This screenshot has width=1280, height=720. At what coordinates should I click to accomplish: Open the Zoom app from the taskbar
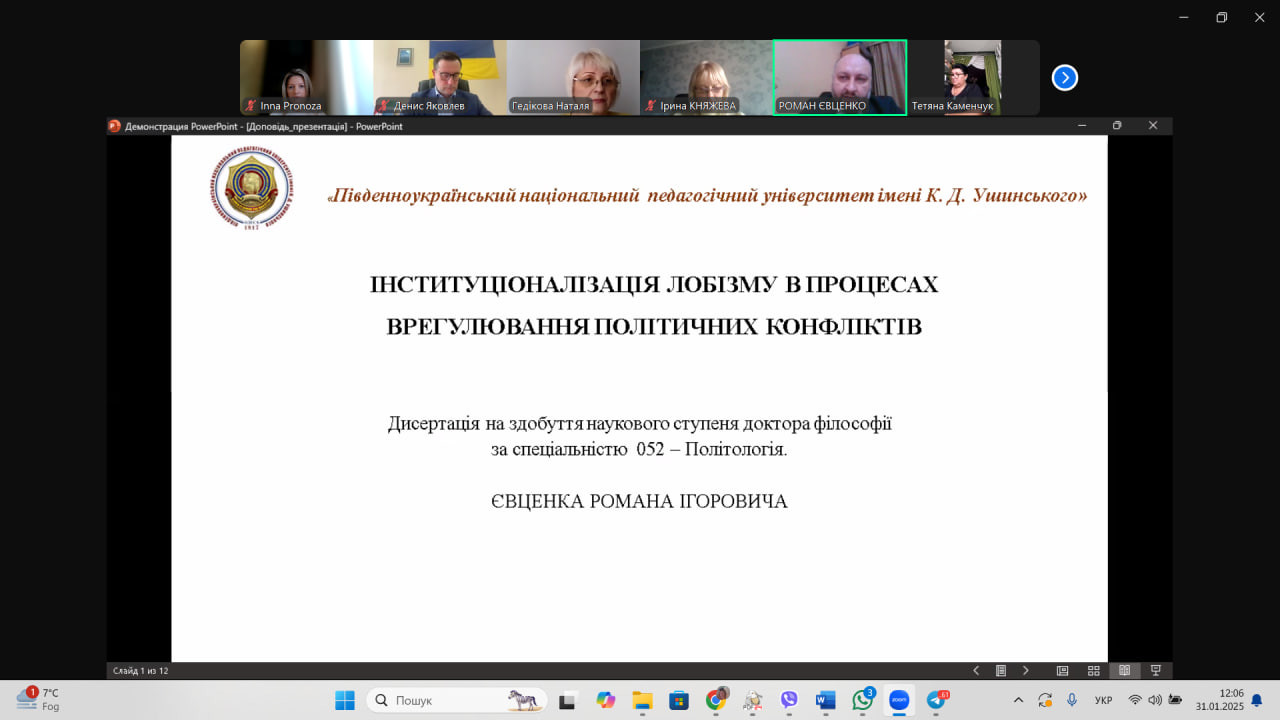click(899, 700)
